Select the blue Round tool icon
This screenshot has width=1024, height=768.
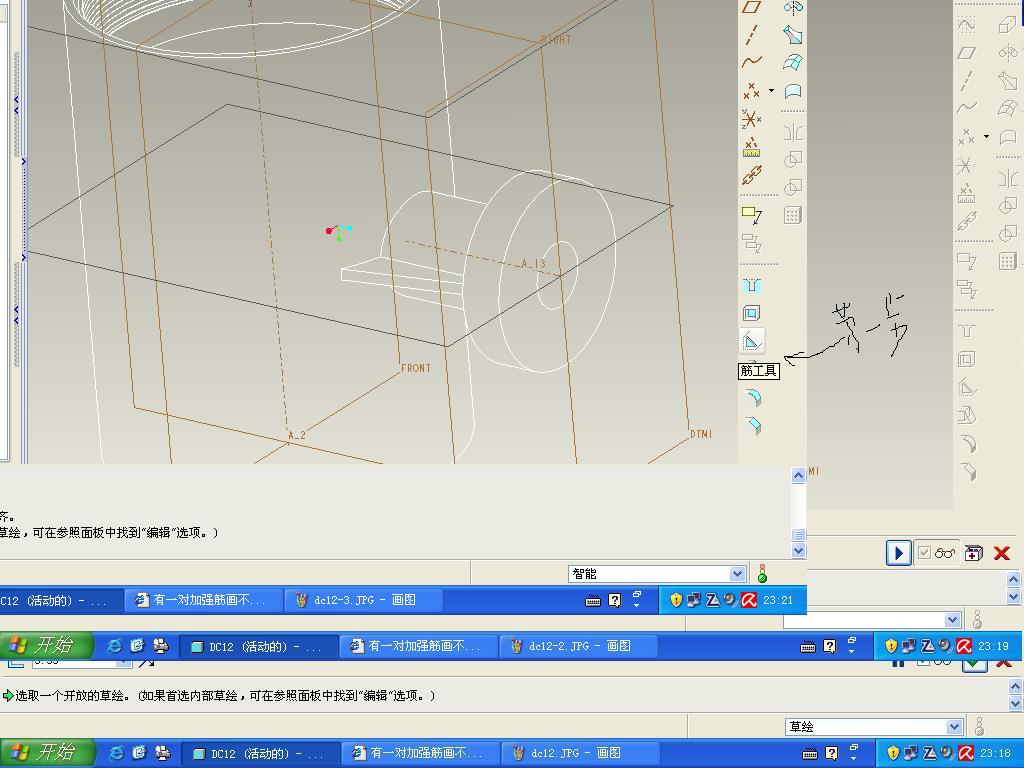[753, 398]
